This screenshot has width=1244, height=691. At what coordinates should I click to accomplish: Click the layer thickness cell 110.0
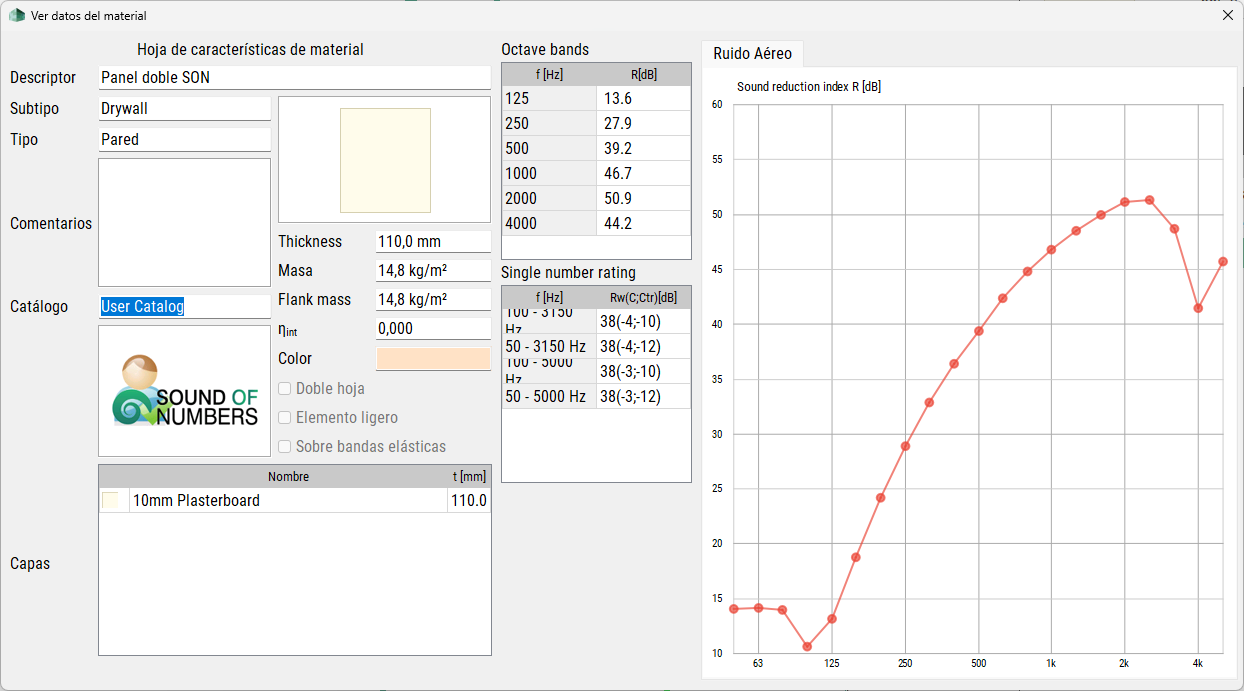coord(469,500)
